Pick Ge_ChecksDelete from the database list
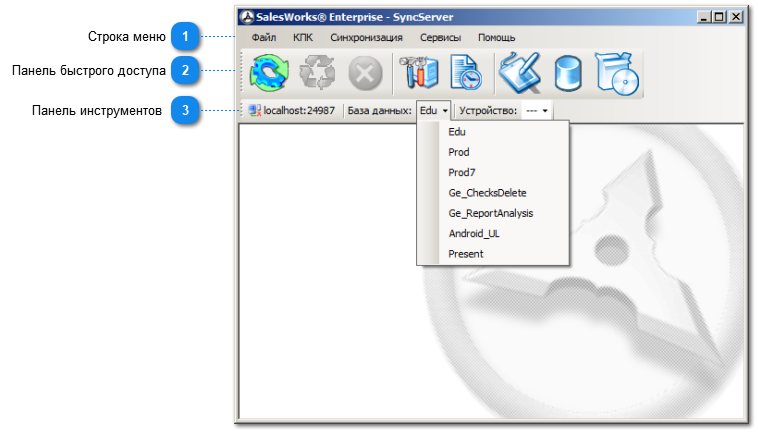The image size is (758, 433). [493, 193]
